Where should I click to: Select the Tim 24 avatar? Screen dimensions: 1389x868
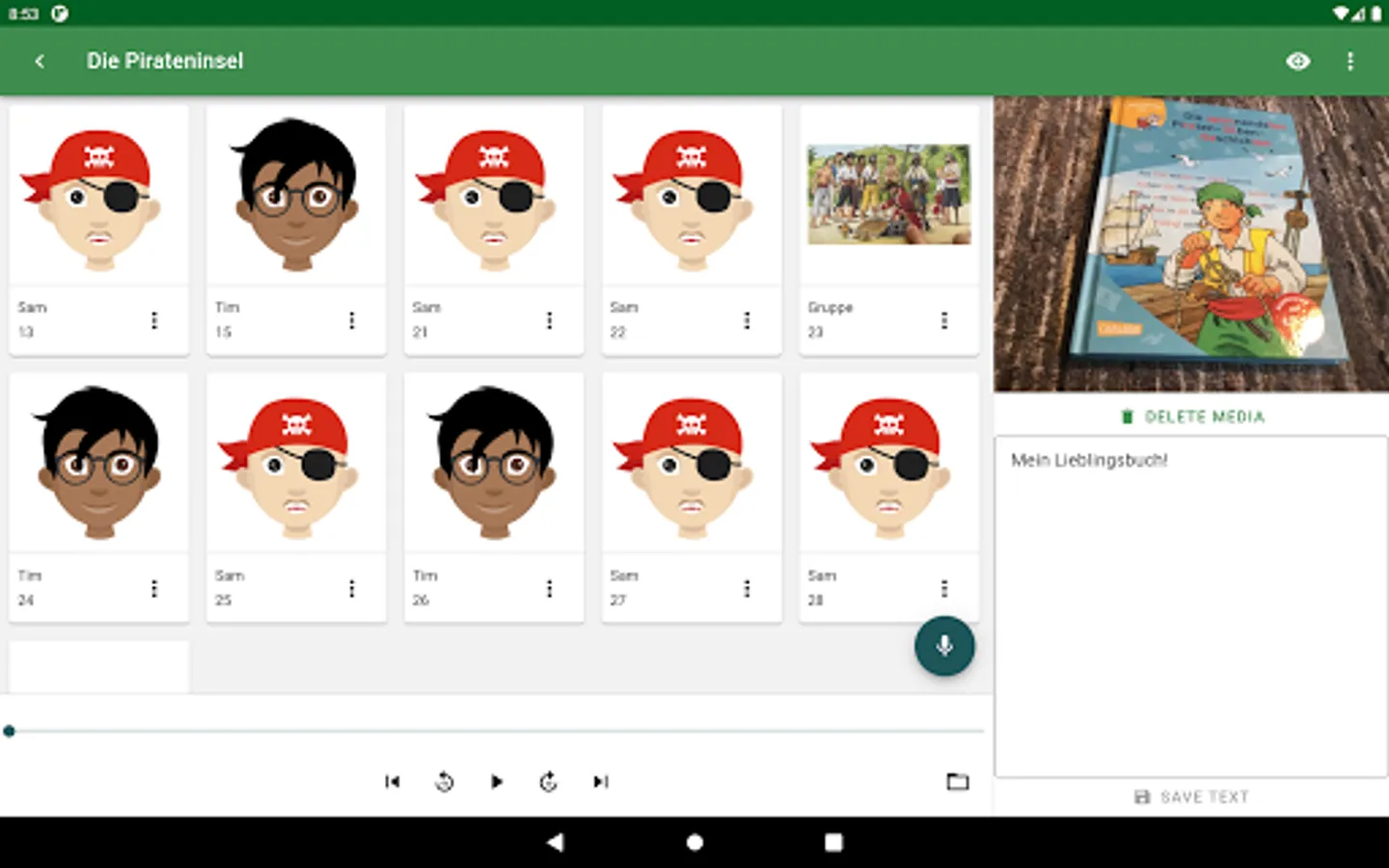tap(99, 464)
